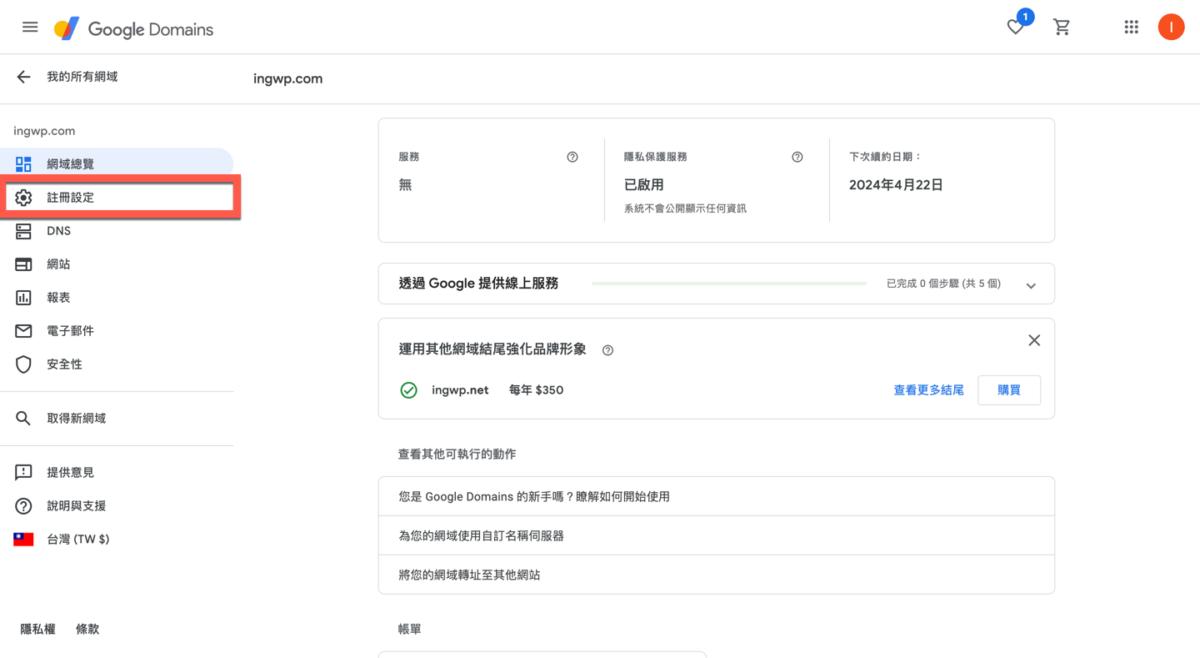Screen dimensions: 1200x658
Task: Click the 安全性 shield icon
Action: click(x=24, y=364)
